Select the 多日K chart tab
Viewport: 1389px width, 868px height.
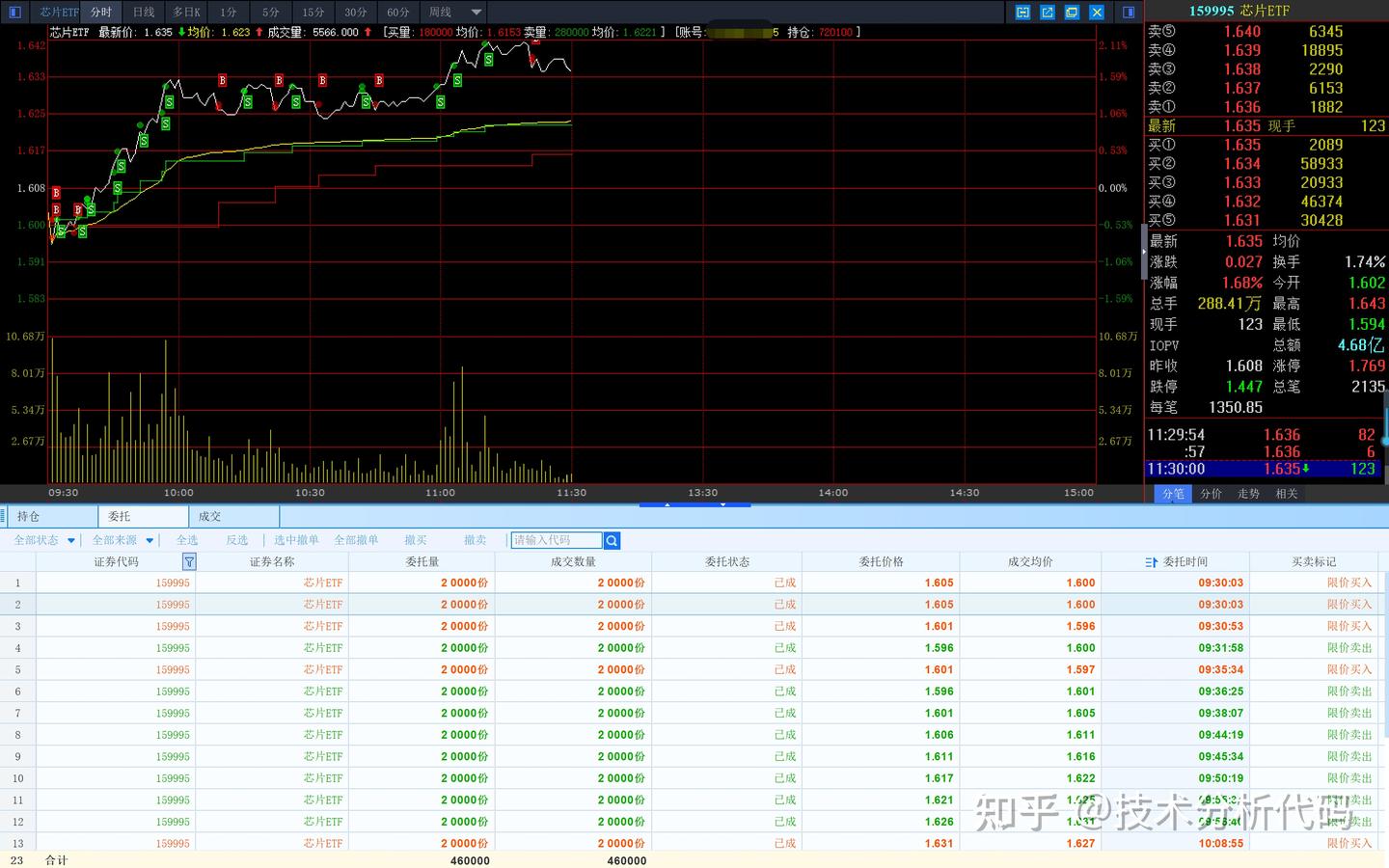(186, 12)
